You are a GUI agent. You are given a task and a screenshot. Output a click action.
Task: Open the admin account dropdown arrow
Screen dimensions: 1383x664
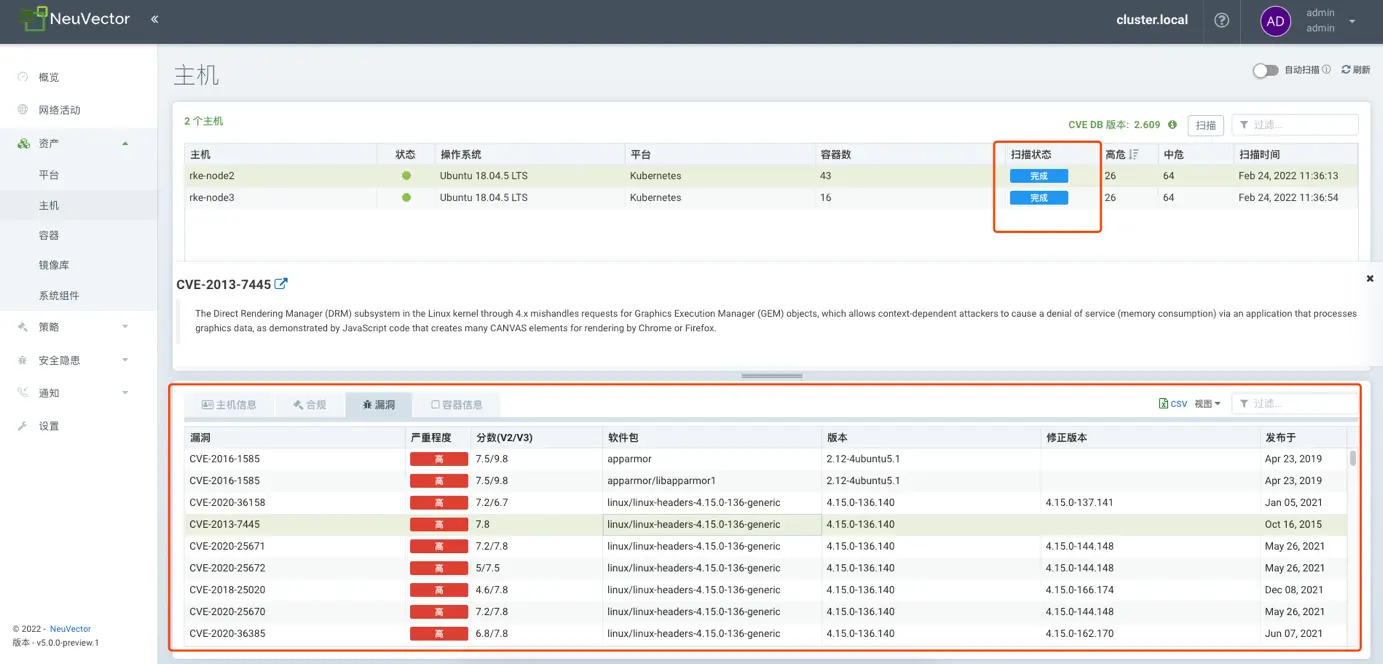[1352, 20]
